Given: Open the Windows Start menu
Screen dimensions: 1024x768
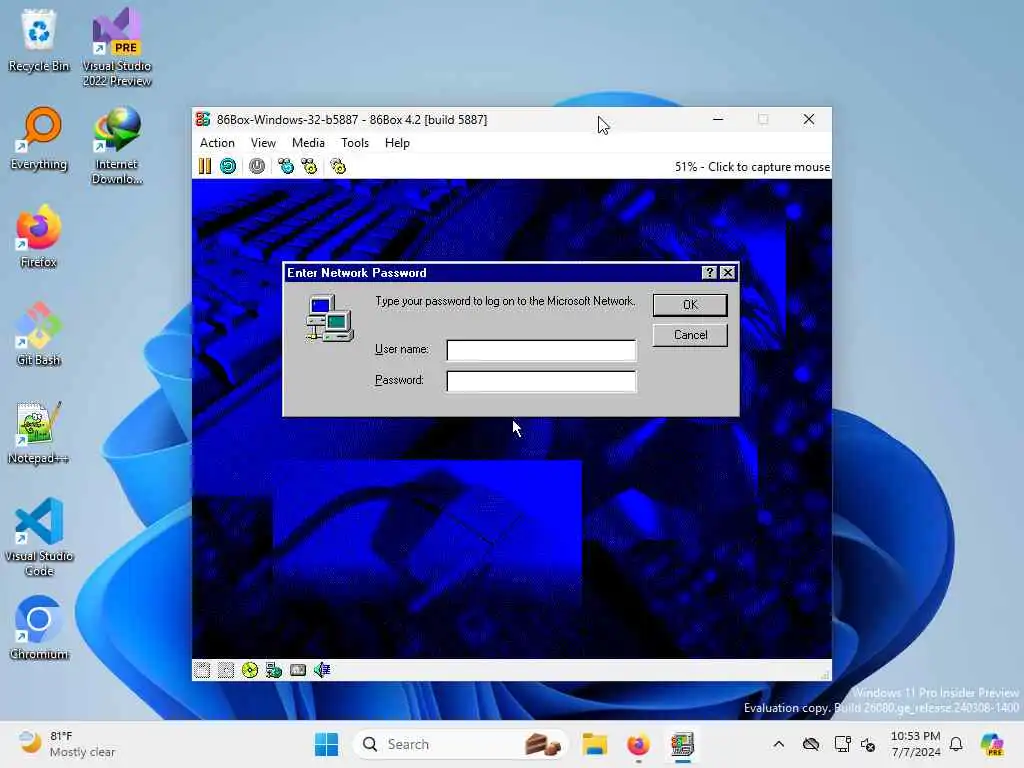Looking at the screenshot, I should click(x=327, y=744).
